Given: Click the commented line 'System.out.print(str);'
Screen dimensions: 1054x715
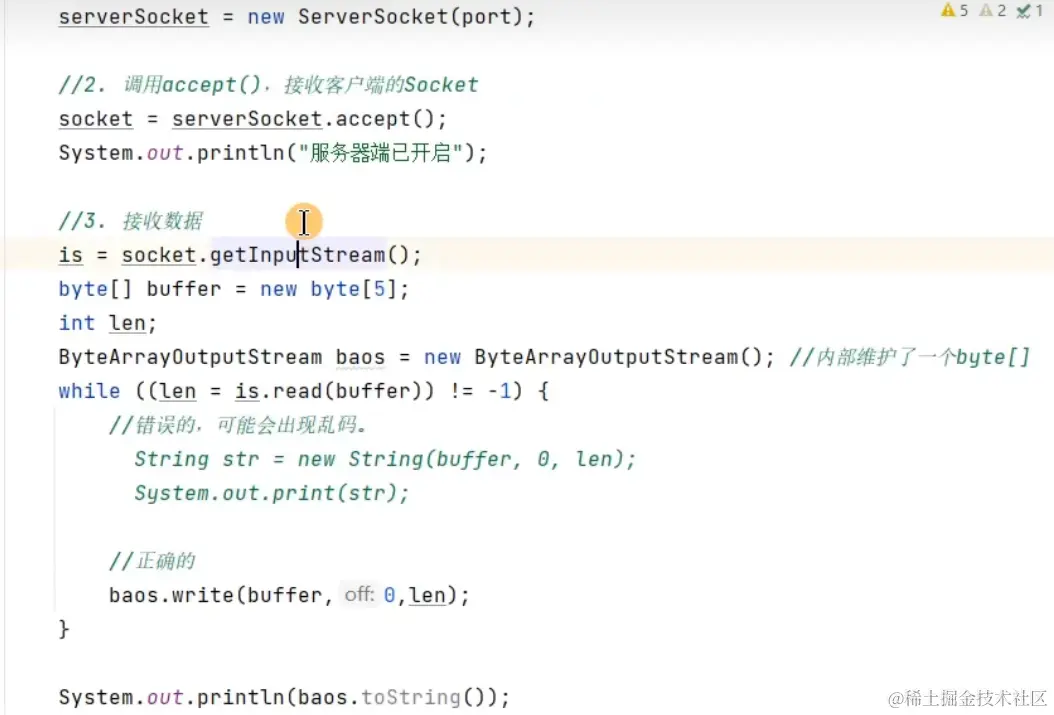Looking at the screenshot, I should coord(272,493).
